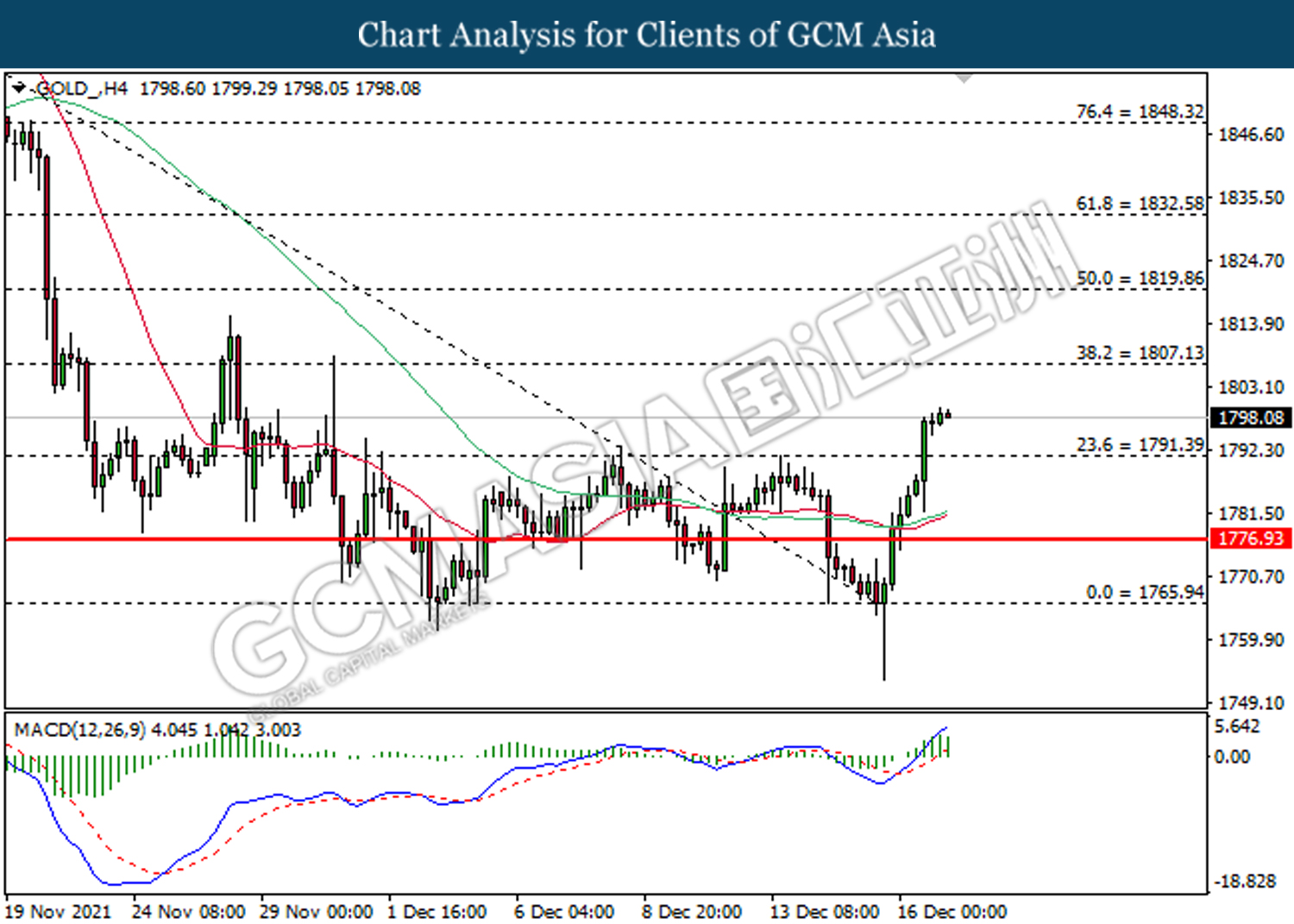Click the 0.0 = 1765.94 Fibonacci label
Image resolution: width=1294 pixels, height=924 pixels.
(1144, 592)
